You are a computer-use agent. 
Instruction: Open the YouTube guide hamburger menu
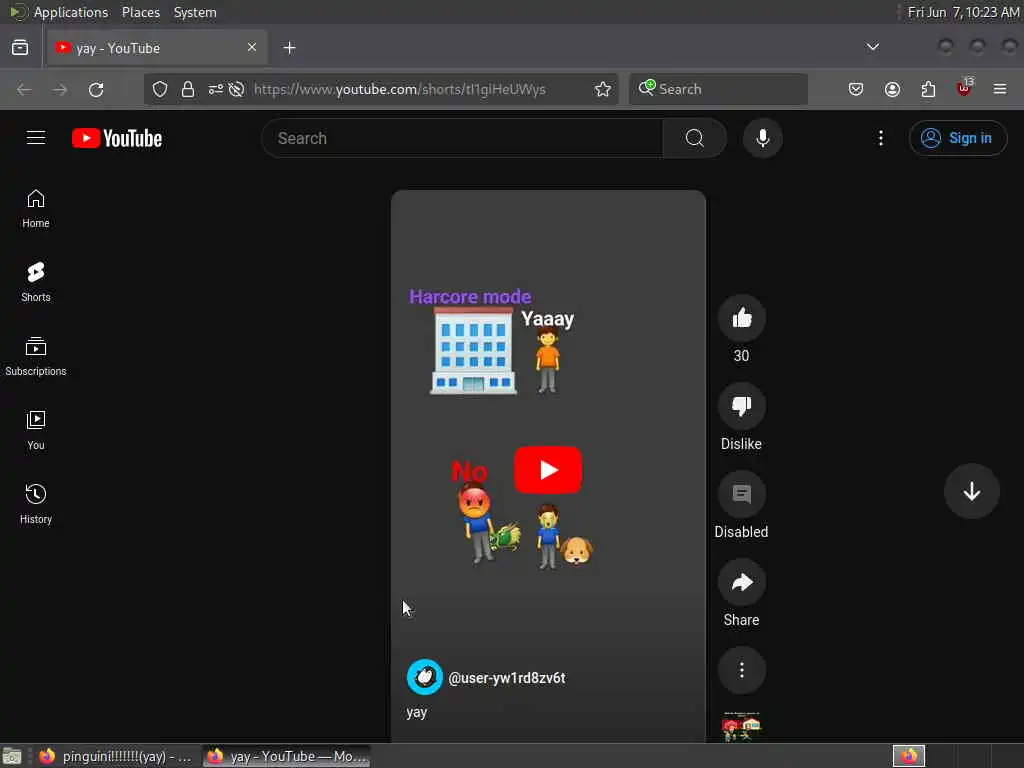point(36,138)
